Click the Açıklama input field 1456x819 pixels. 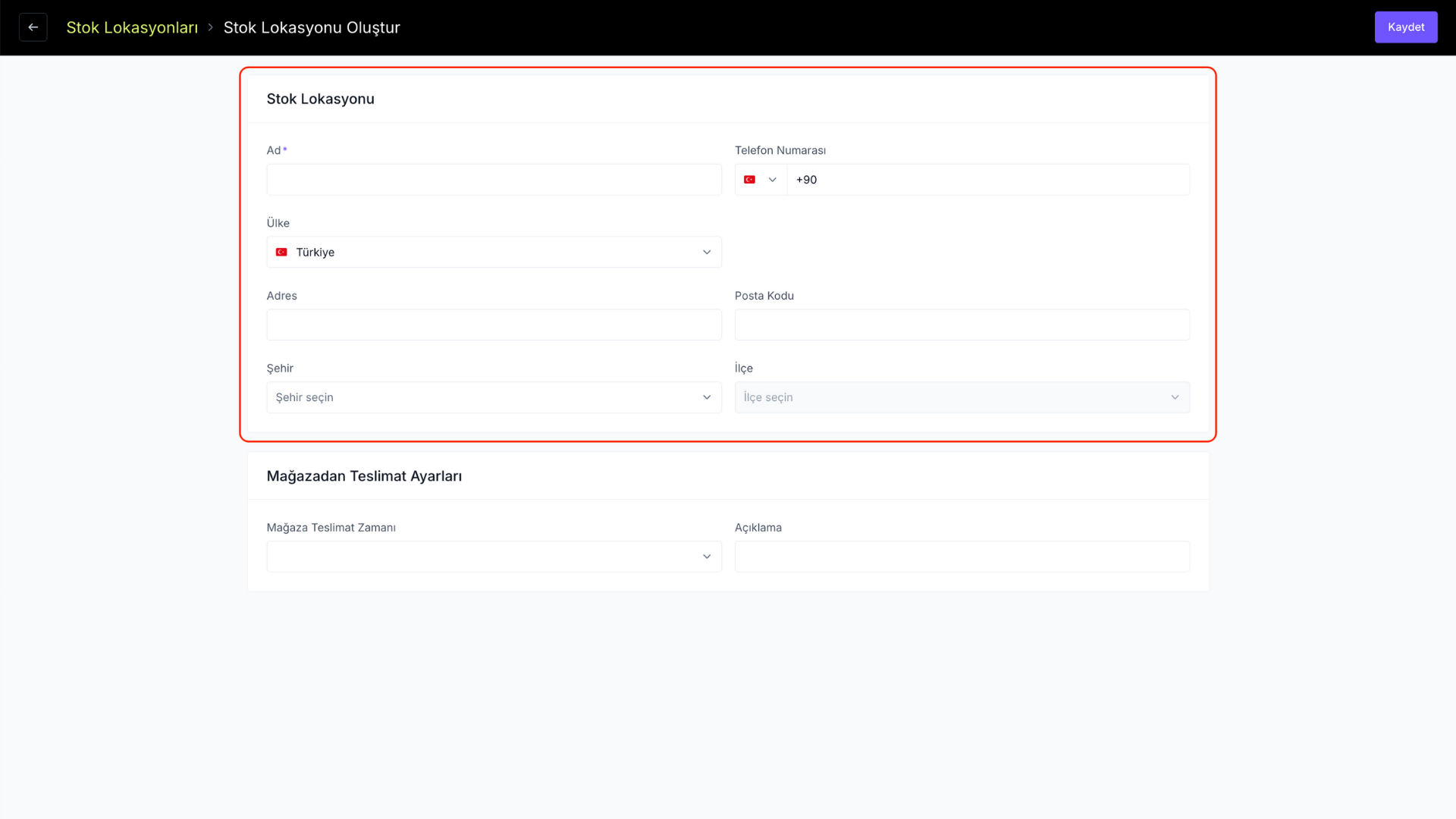click(962, 557)
